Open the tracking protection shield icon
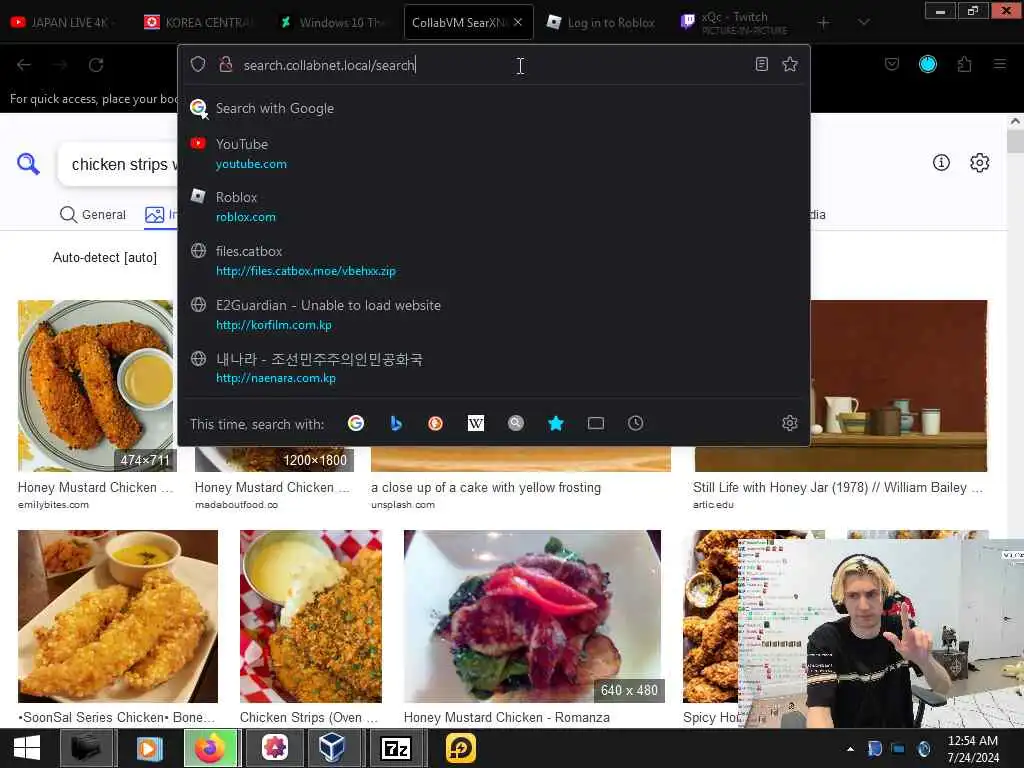Viewport: 1024px width, 768px height. (198, 64)
